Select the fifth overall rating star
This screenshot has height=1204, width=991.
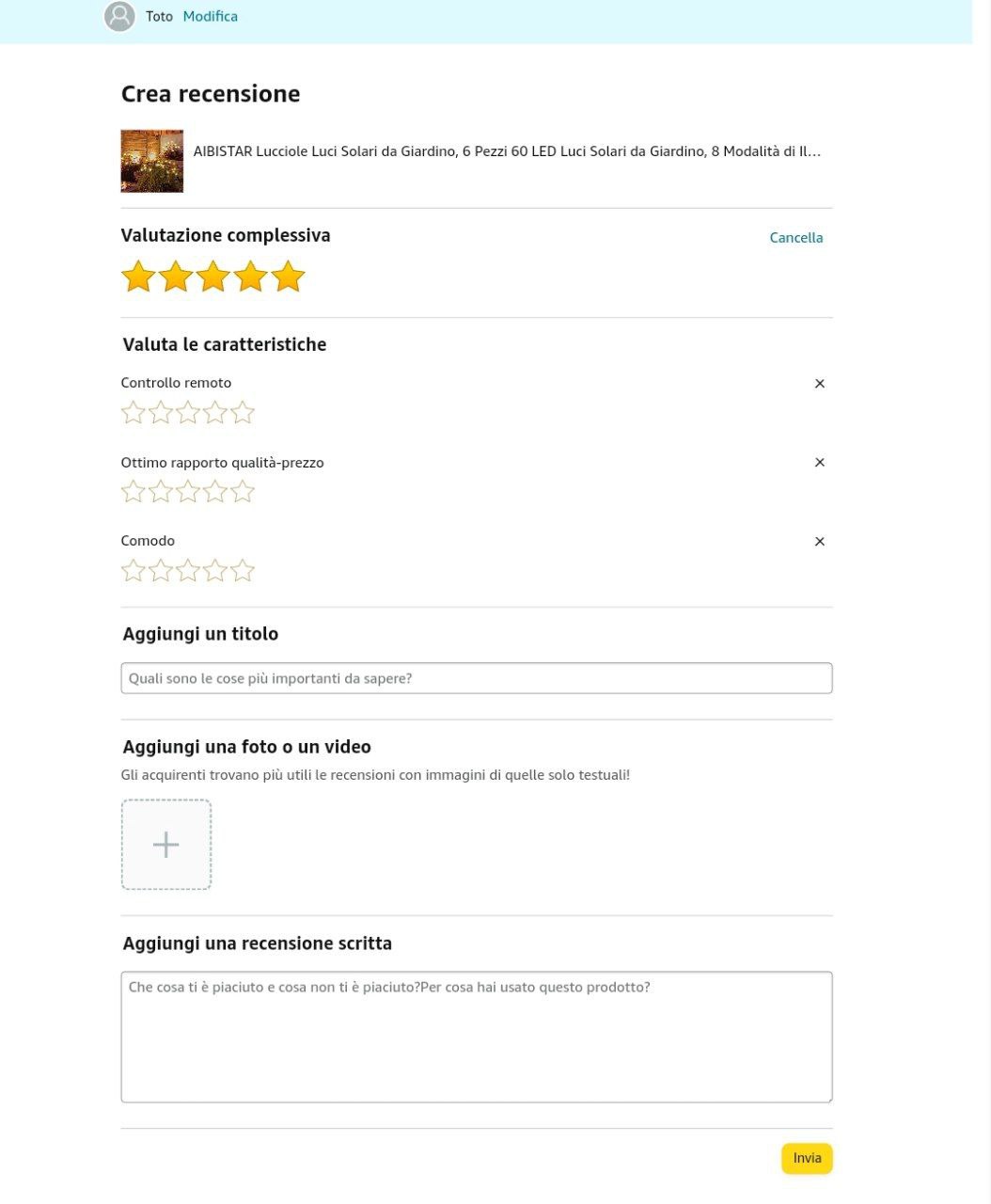pos(288,277)
